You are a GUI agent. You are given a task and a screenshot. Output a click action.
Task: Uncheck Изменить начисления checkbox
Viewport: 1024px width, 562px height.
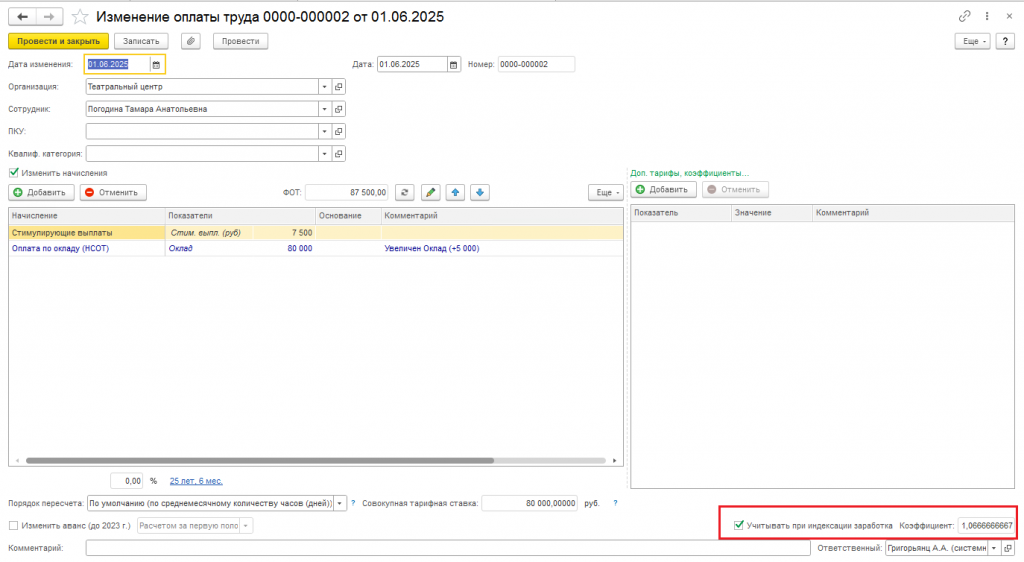tap(14, 173)
